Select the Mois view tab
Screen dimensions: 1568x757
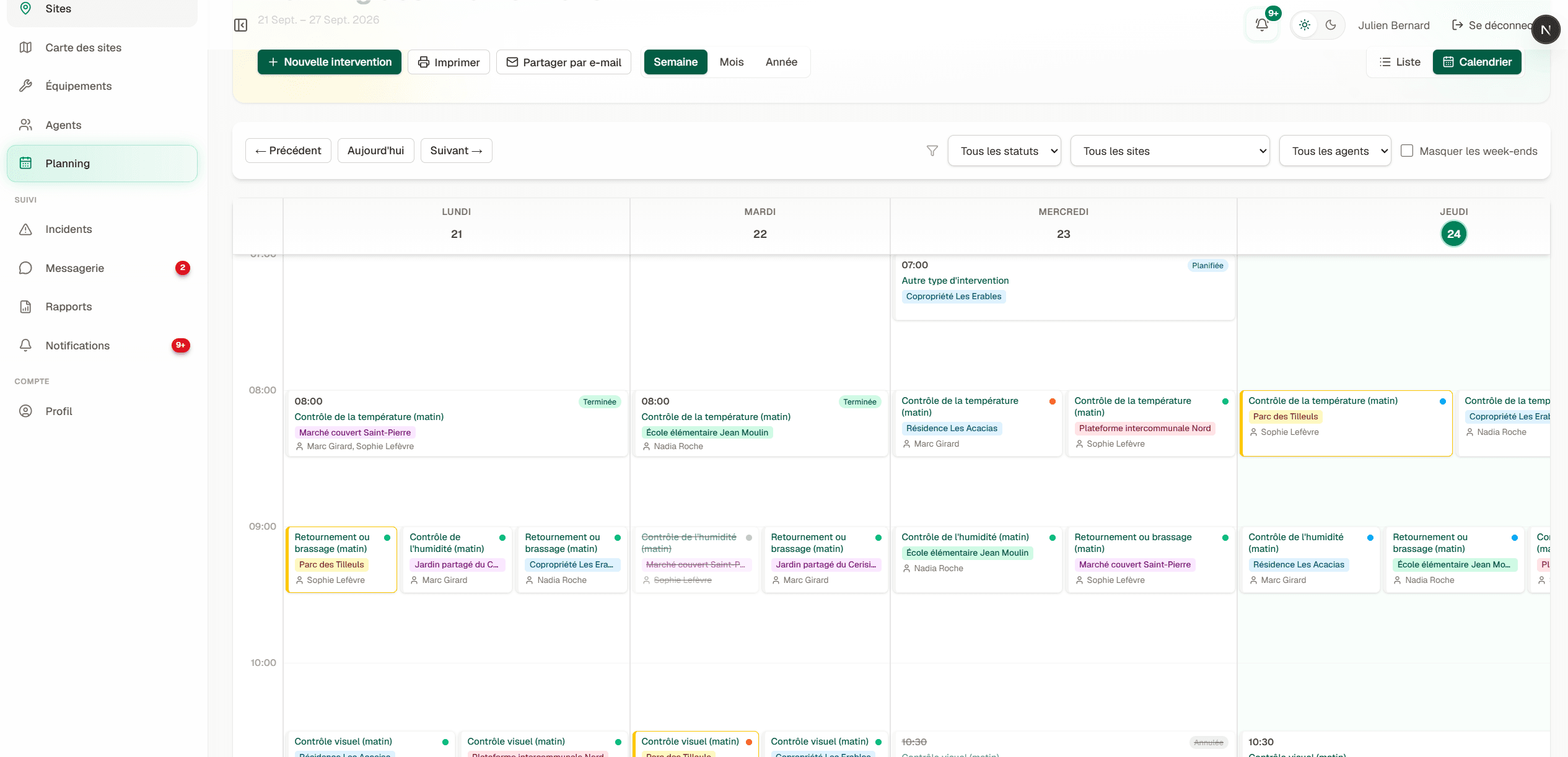(732, 62)
